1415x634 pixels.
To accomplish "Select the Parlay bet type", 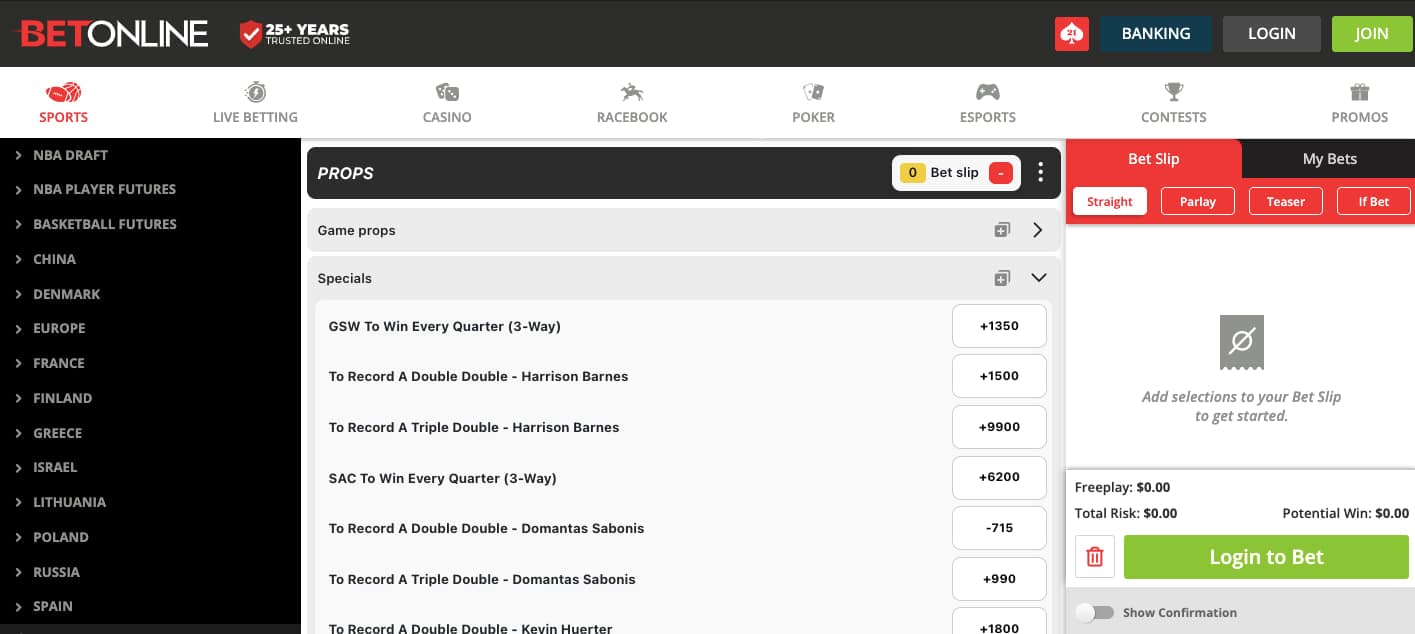I will 1197,201.
